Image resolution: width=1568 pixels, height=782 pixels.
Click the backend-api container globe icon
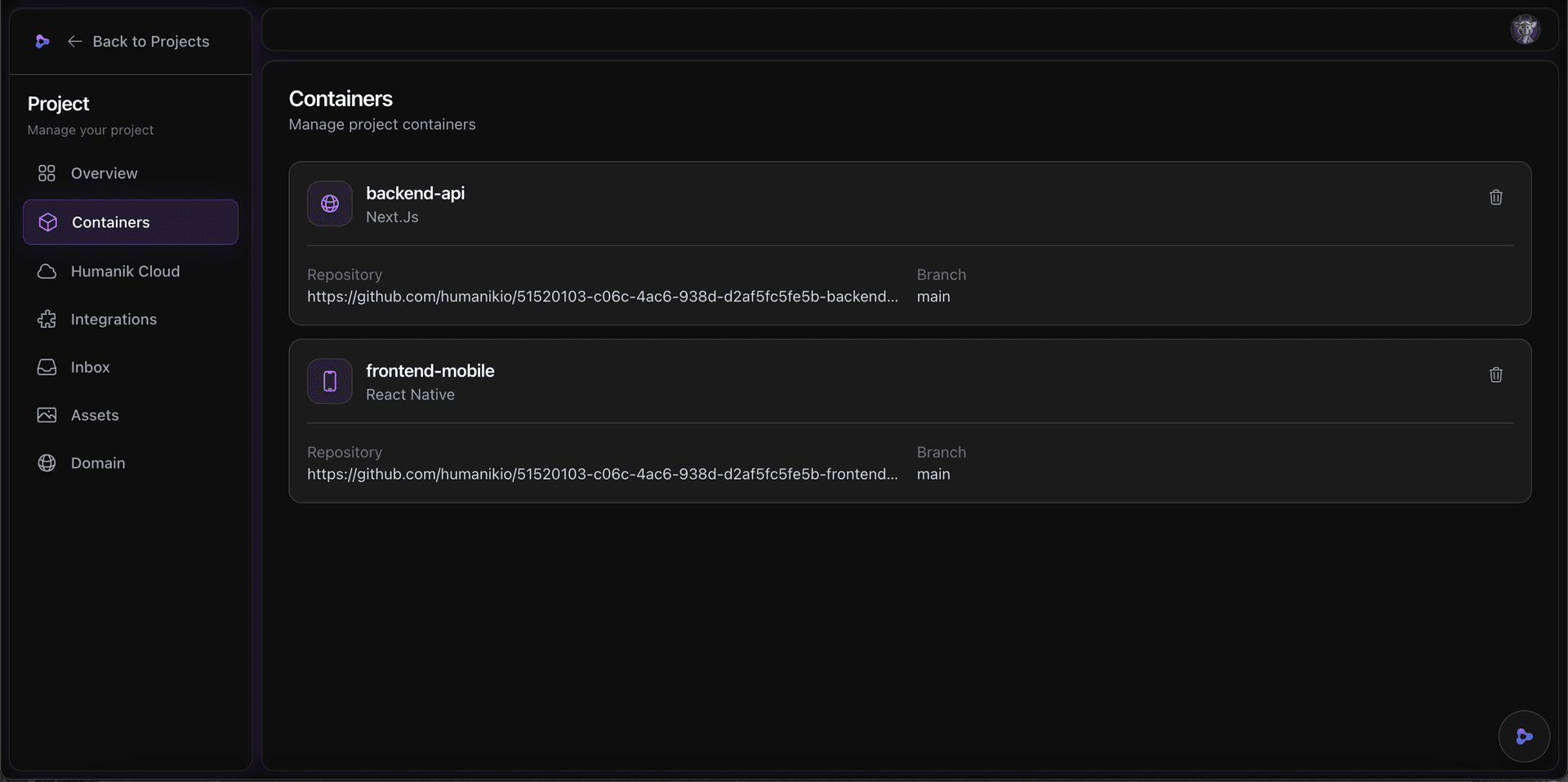(329, 203)
